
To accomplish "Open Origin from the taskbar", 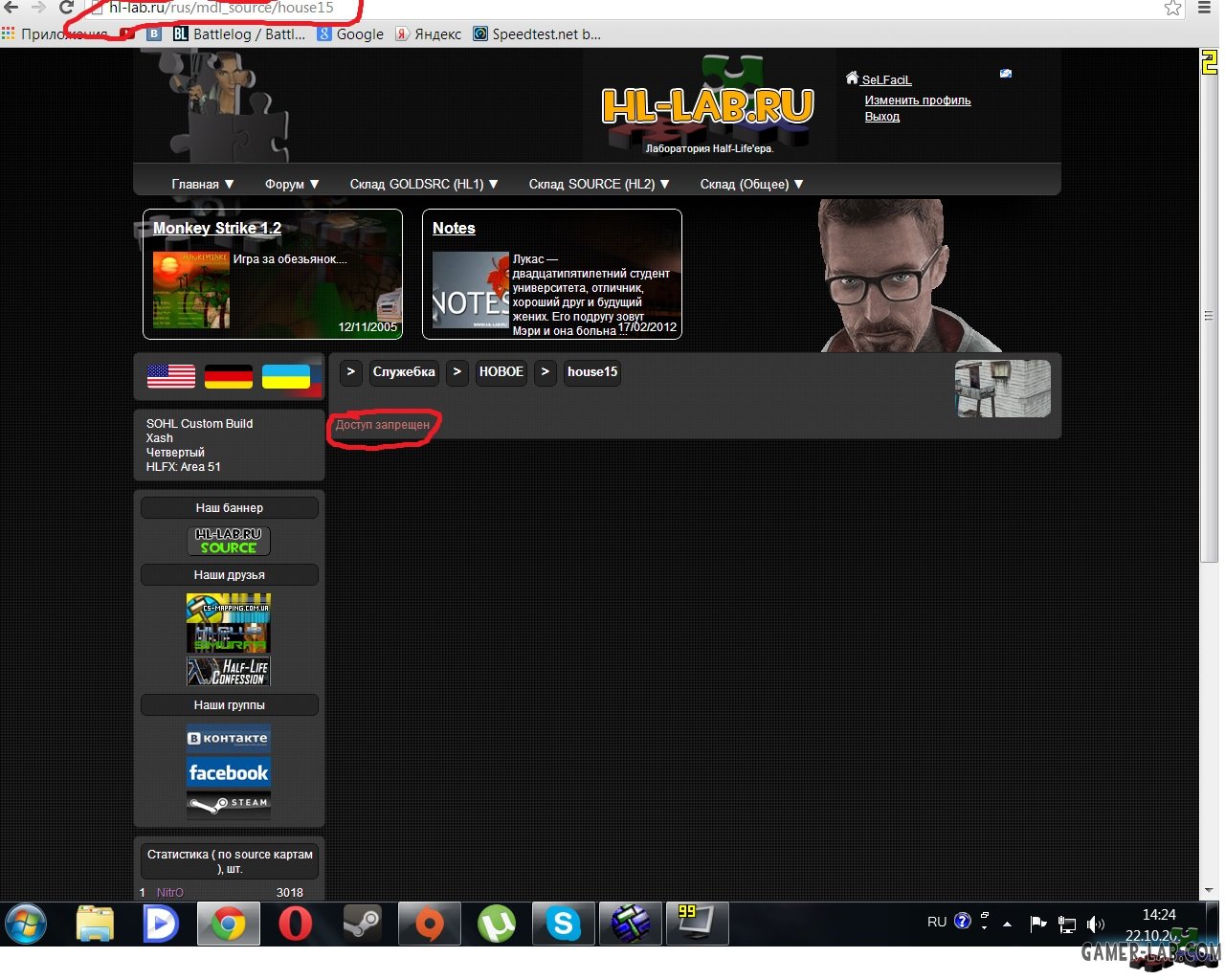I will tap(429, 924).
